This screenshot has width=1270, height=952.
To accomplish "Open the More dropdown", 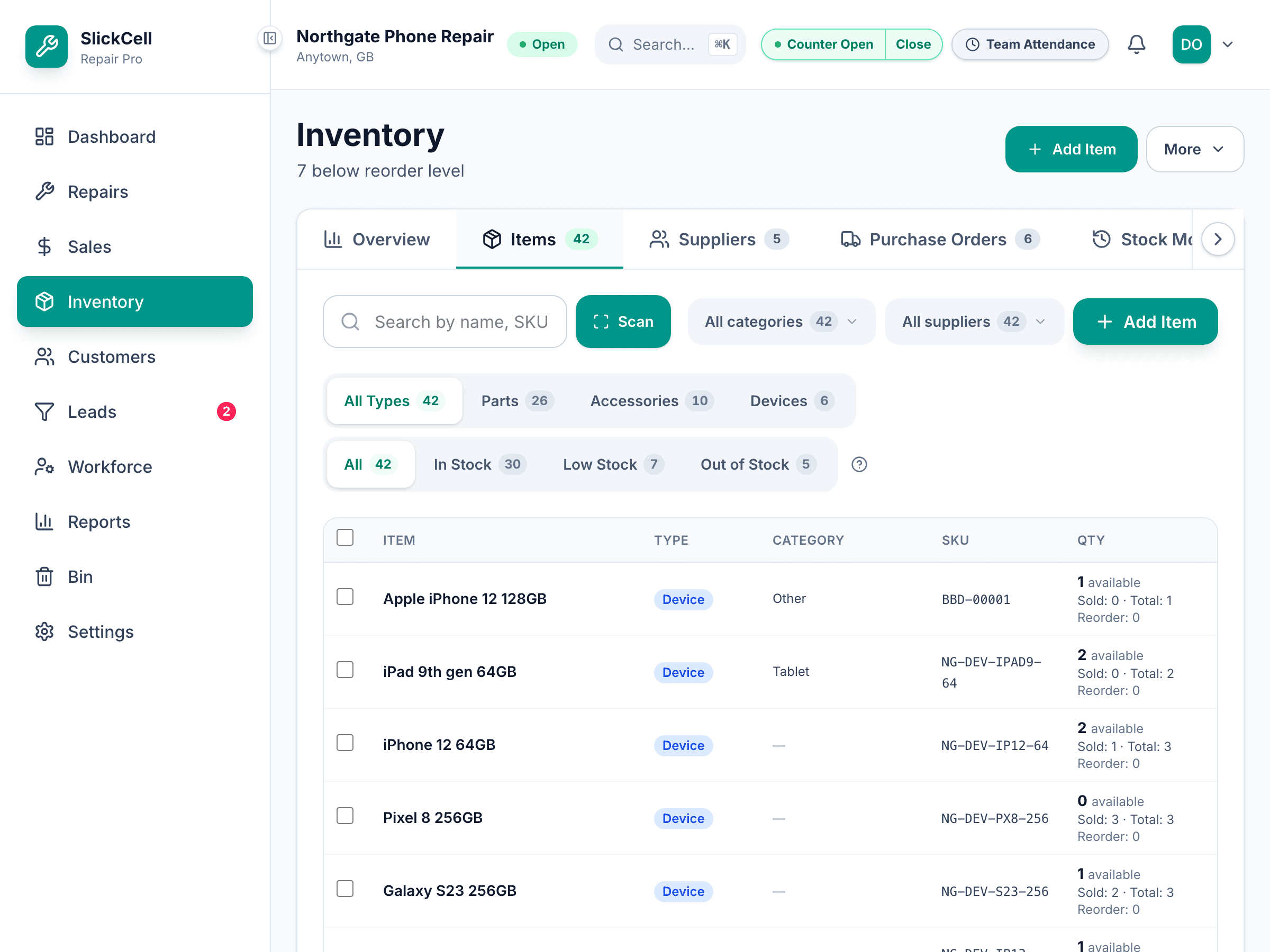I will tap(1195, 149).
